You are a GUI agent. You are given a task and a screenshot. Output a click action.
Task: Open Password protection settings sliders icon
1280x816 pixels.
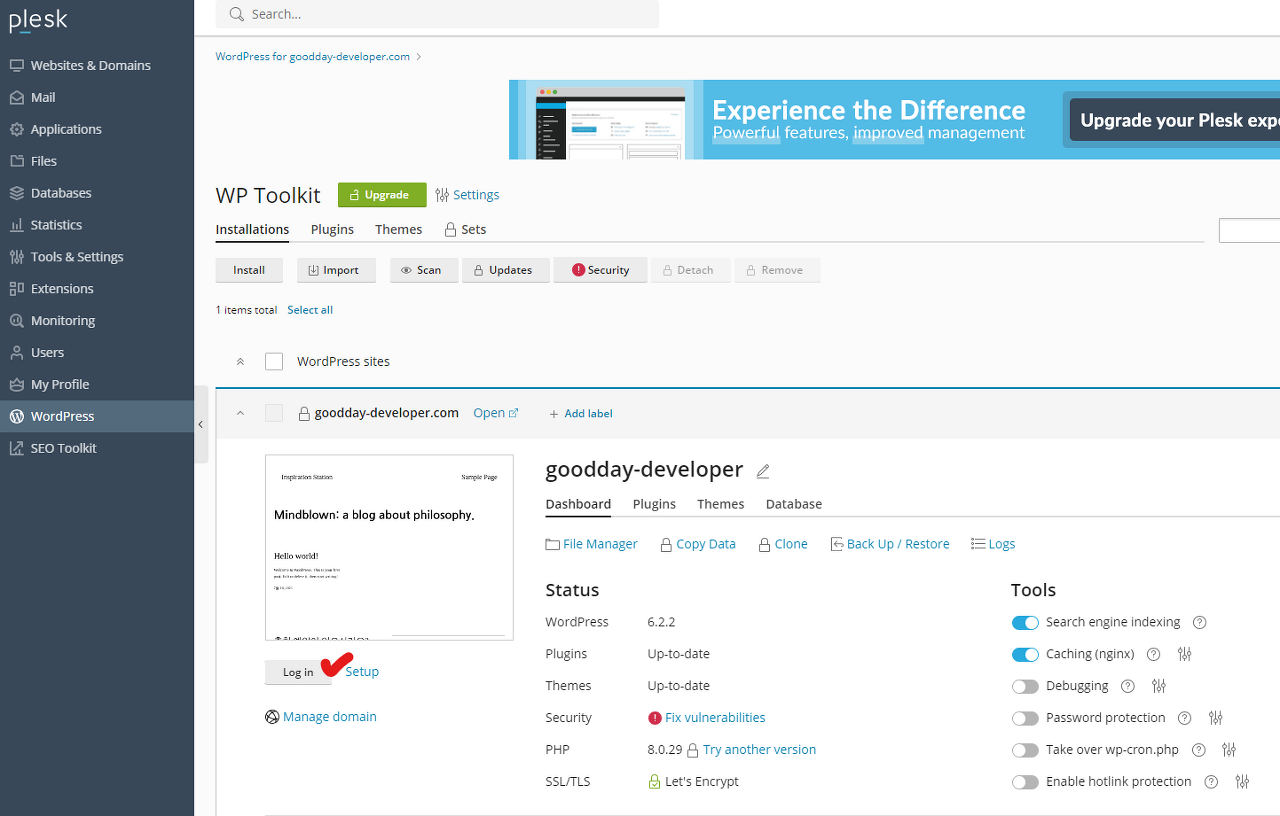point(1216,718)
